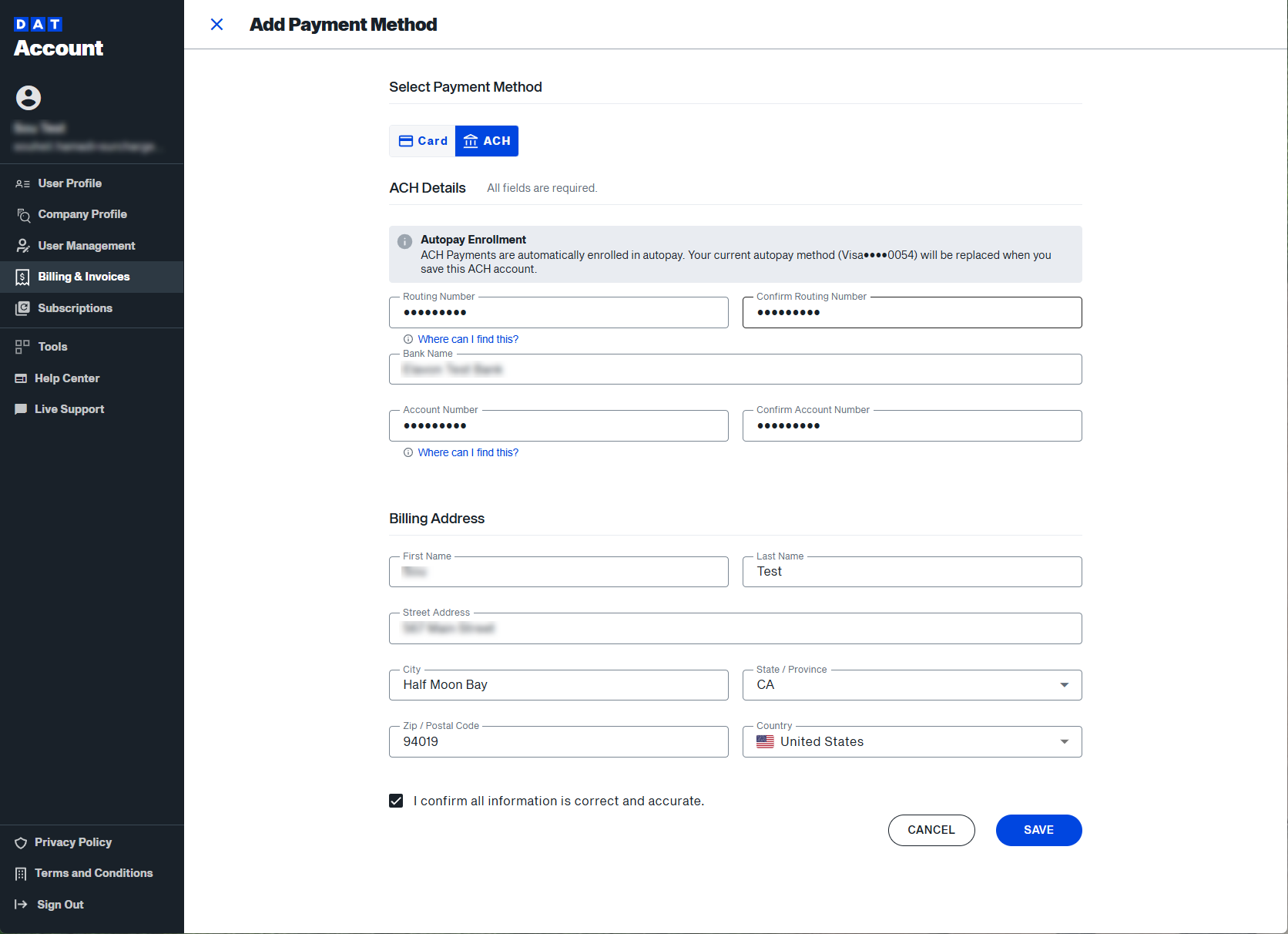Image resolution: width=1288 pixels, height=934 pixels.
Task: Open account number 'Where can I find this?' link
Action: [x=468, y=452]
